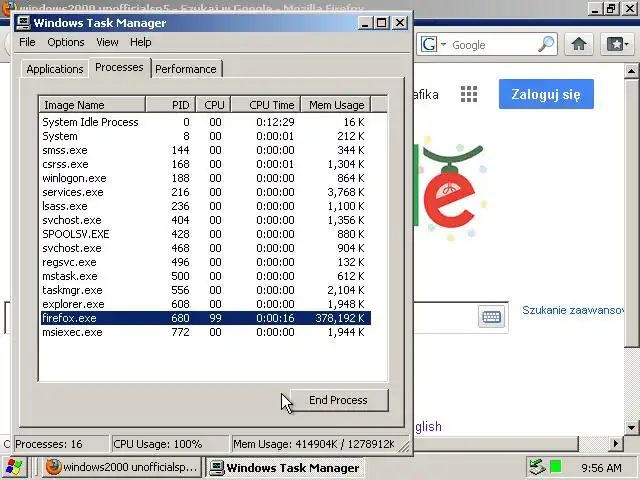
Task: Sort by the CPU Time column header
Action: click(266, 105)
